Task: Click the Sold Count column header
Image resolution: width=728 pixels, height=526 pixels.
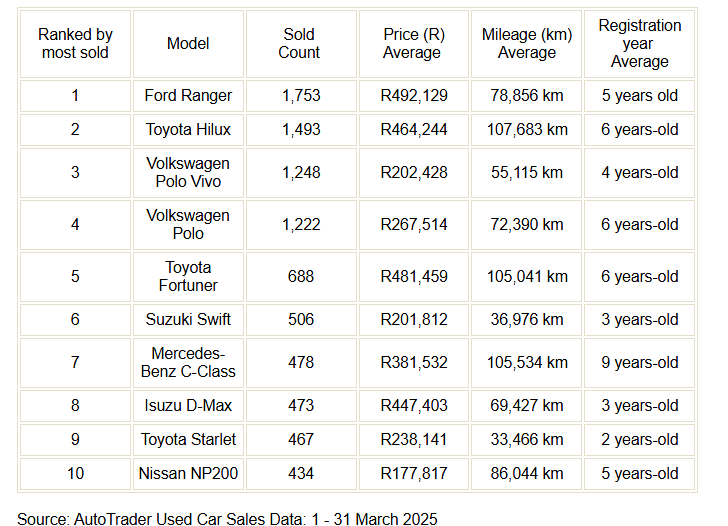Action: [x=301, y=44]
